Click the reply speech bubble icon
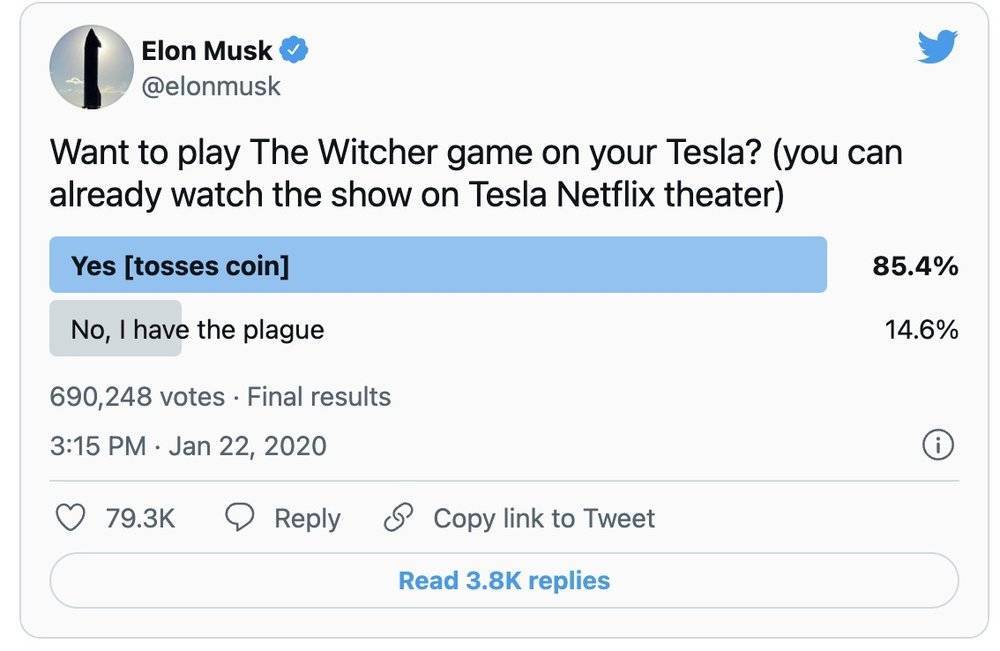 pos(240,518)
